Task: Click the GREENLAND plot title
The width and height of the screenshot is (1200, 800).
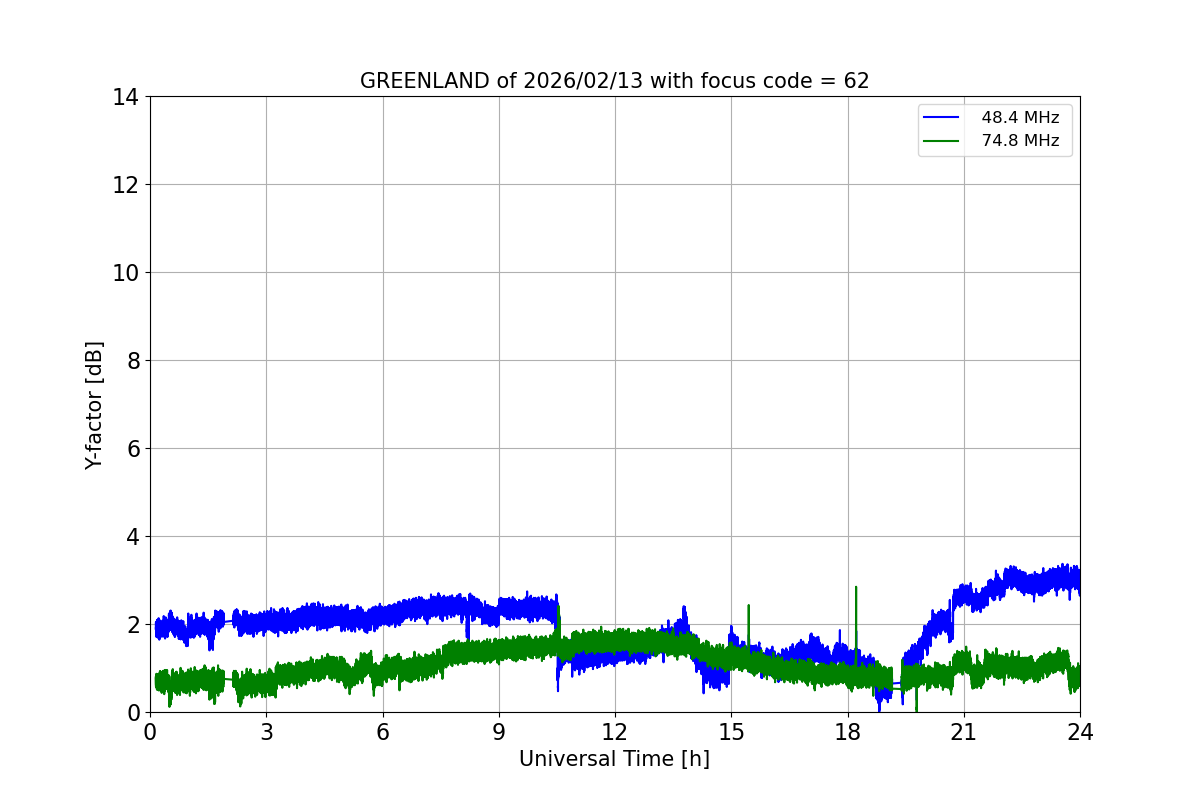Action: pos(614,81)
